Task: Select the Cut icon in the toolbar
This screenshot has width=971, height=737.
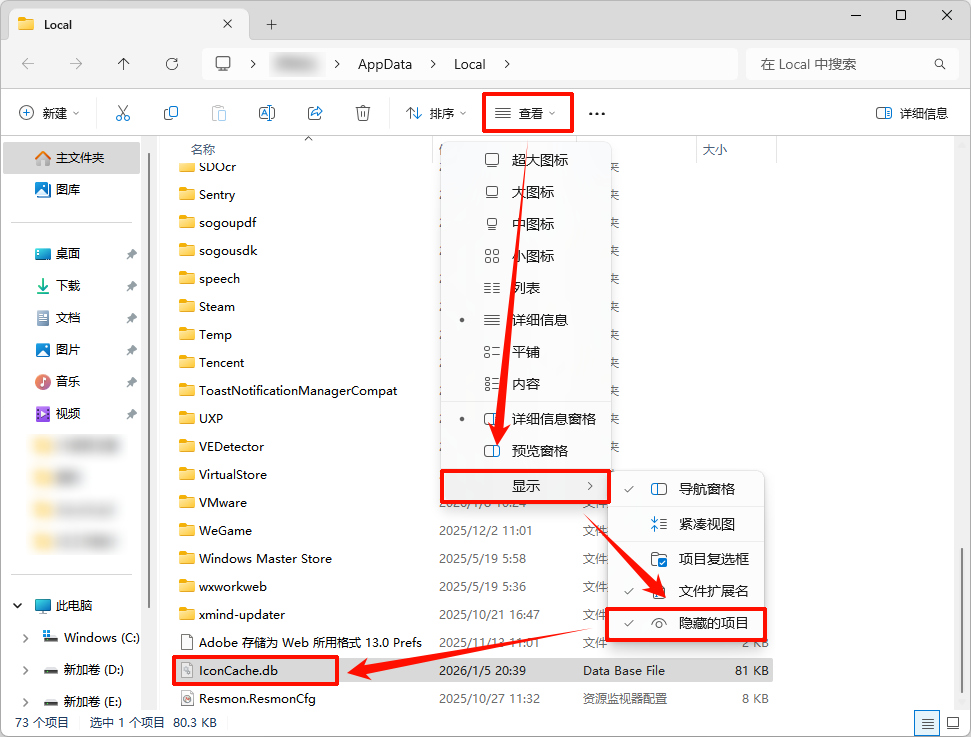Action: 123,112
